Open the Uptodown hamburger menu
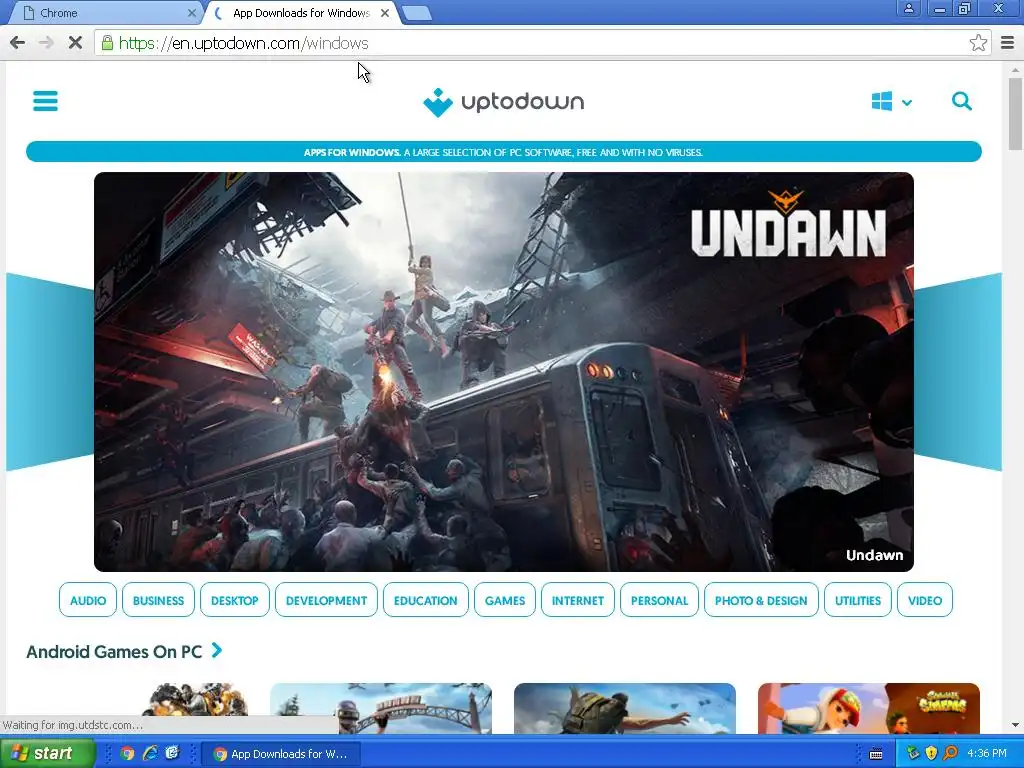The height and width of the screenshot is (768, 1024). click(x=45, y=101)
